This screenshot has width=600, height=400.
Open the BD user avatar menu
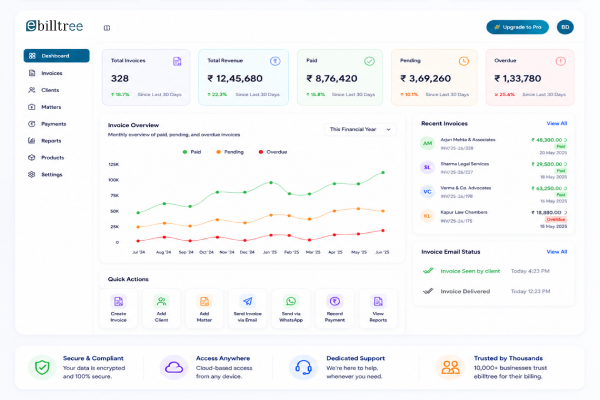(x=565, y=27)
